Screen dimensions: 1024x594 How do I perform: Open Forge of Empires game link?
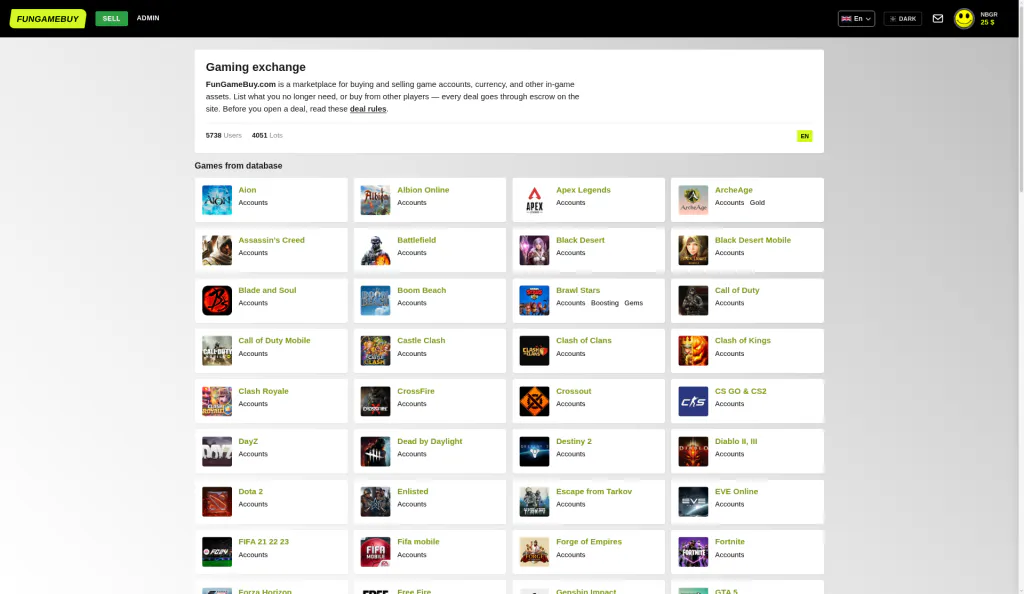point(588,542)
